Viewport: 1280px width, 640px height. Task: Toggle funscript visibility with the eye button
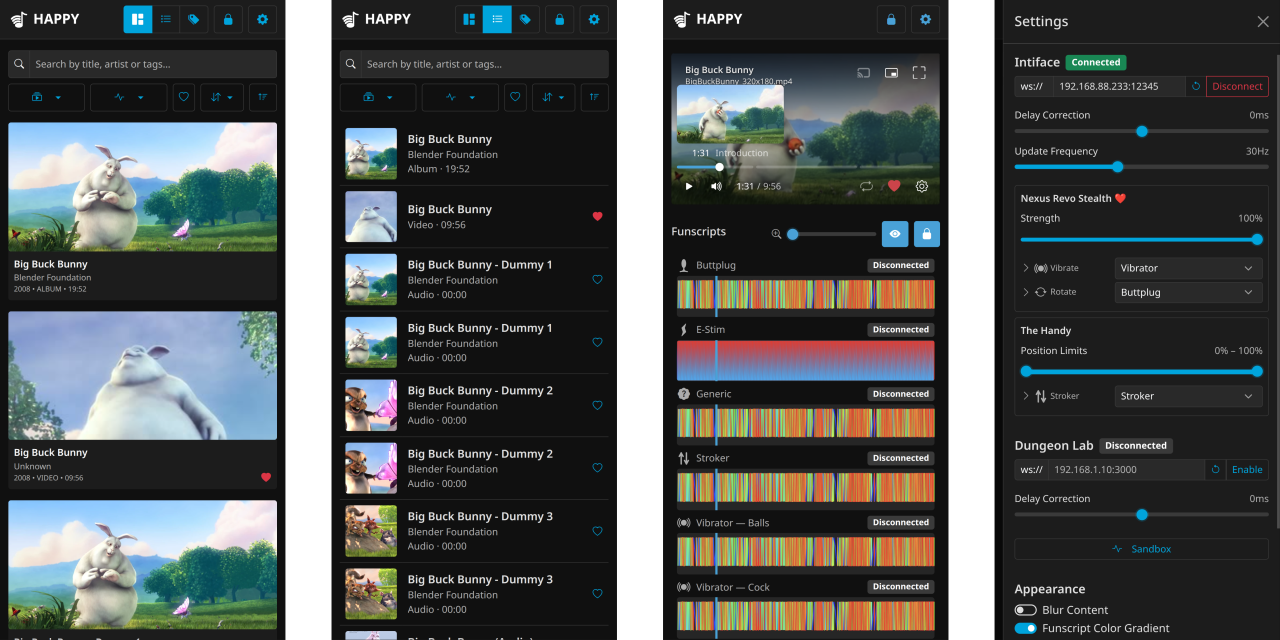click(x=895, y=234)
